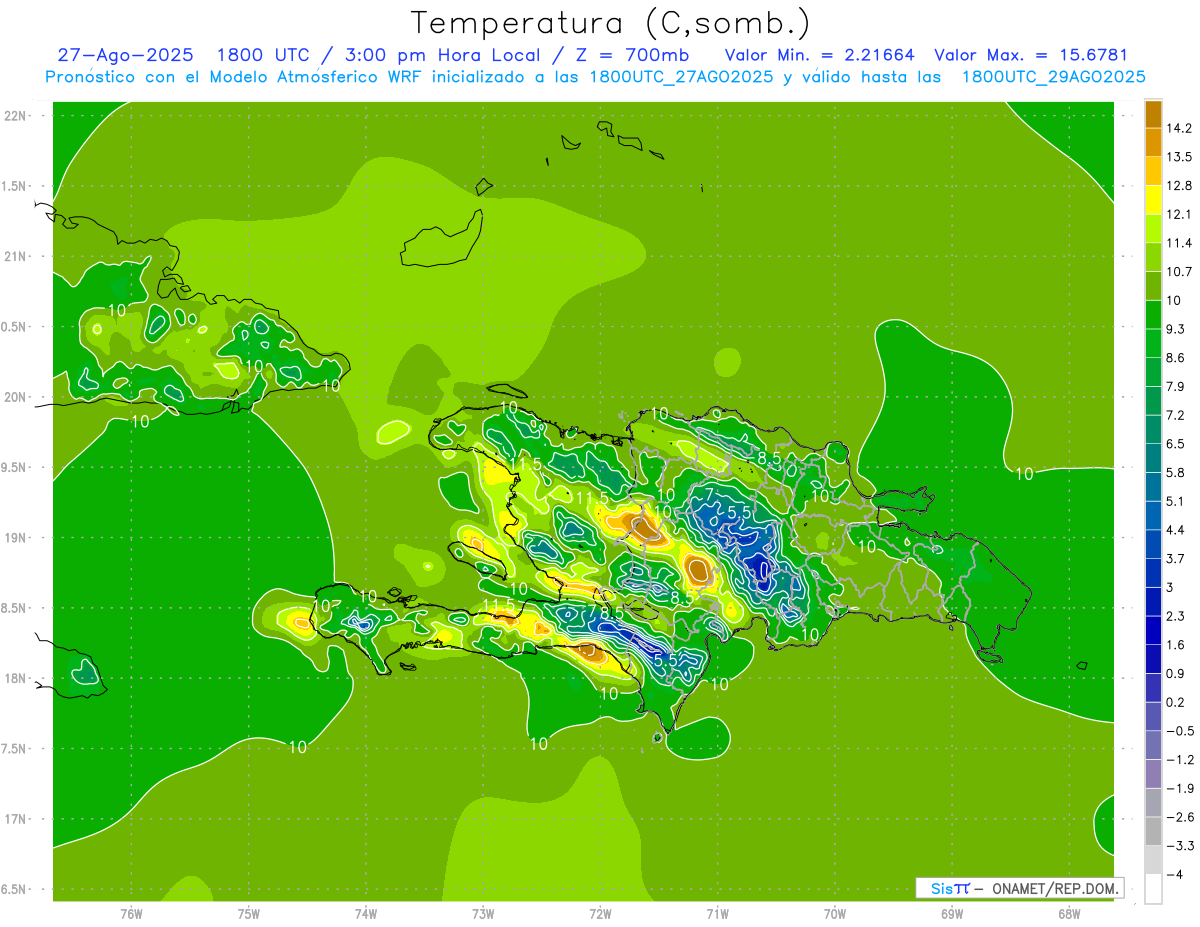Click the '7.9' color scale label
Image resolution: width=1200 pixels, height=927 pixels.
coord(1175,386)
